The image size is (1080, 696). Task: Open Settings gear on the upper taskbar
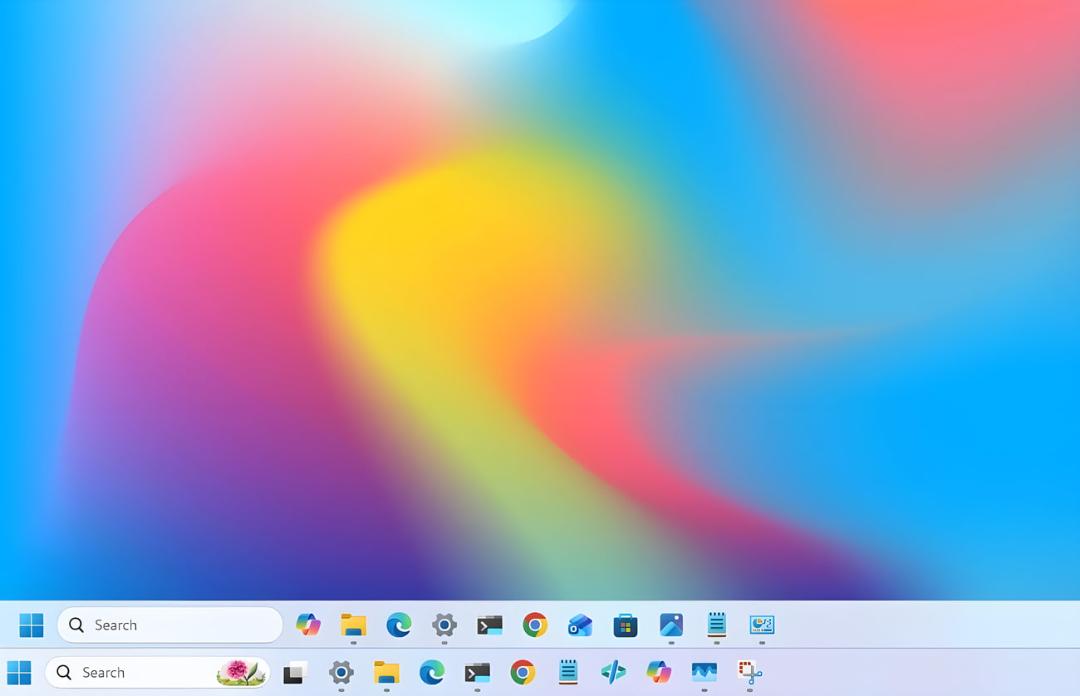pyautogui.click(x=444, y=625)
